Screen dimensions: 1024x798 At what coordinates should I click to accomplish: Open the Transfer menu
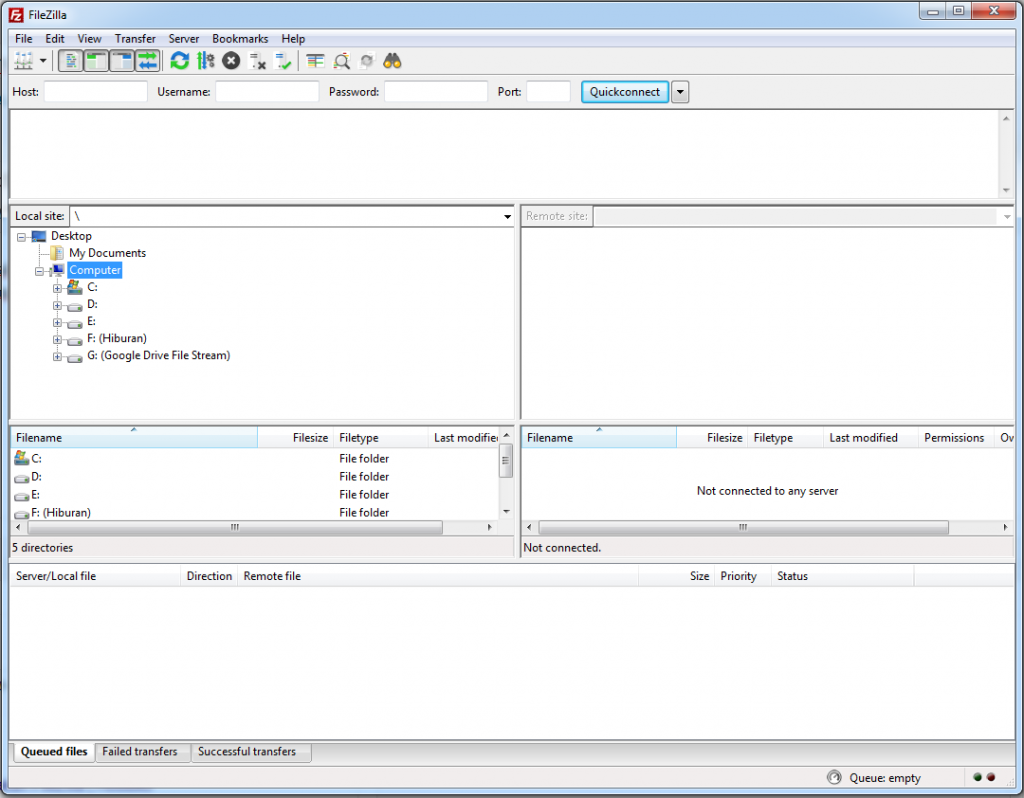135,39
